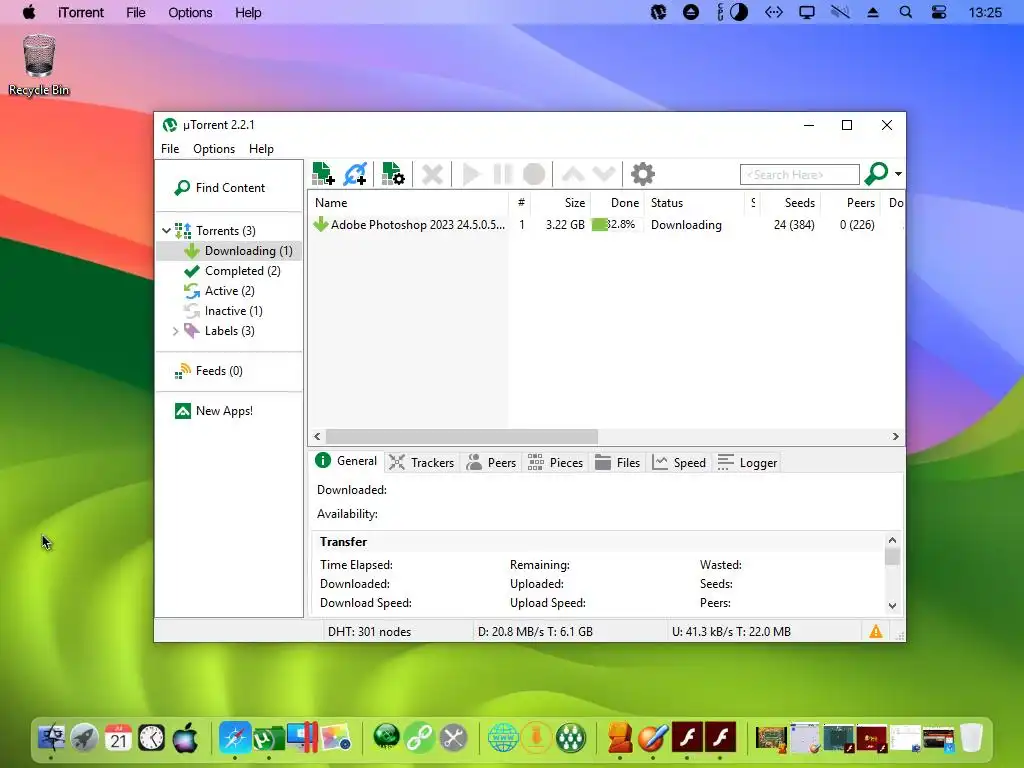Image resolution: width=1024 pixels, height=768 pixels.
Task: Click download speed status bar entry
Action: tap(535, 632)
